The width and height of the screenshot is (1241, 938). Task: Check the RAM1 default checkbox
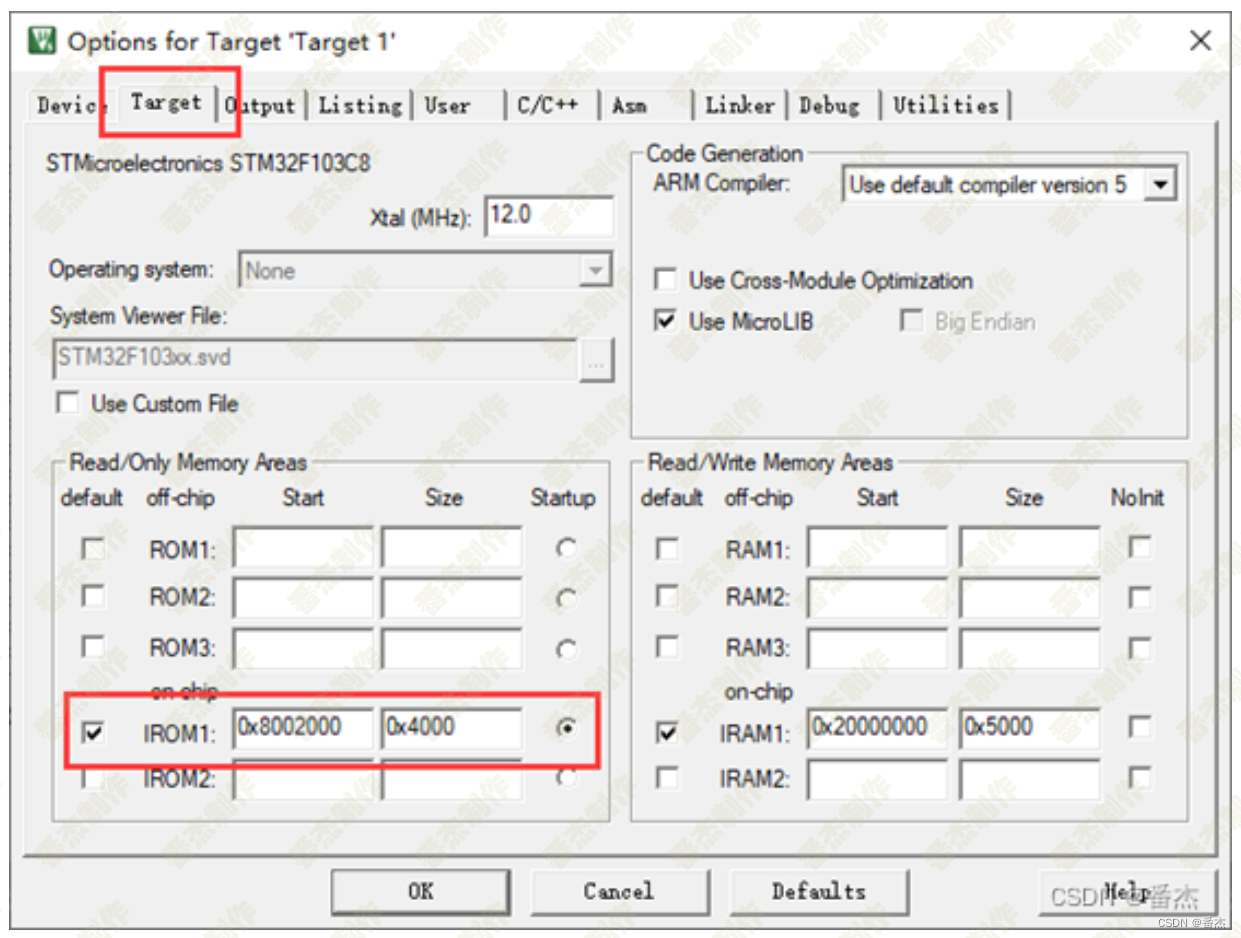tap(667, 549)
